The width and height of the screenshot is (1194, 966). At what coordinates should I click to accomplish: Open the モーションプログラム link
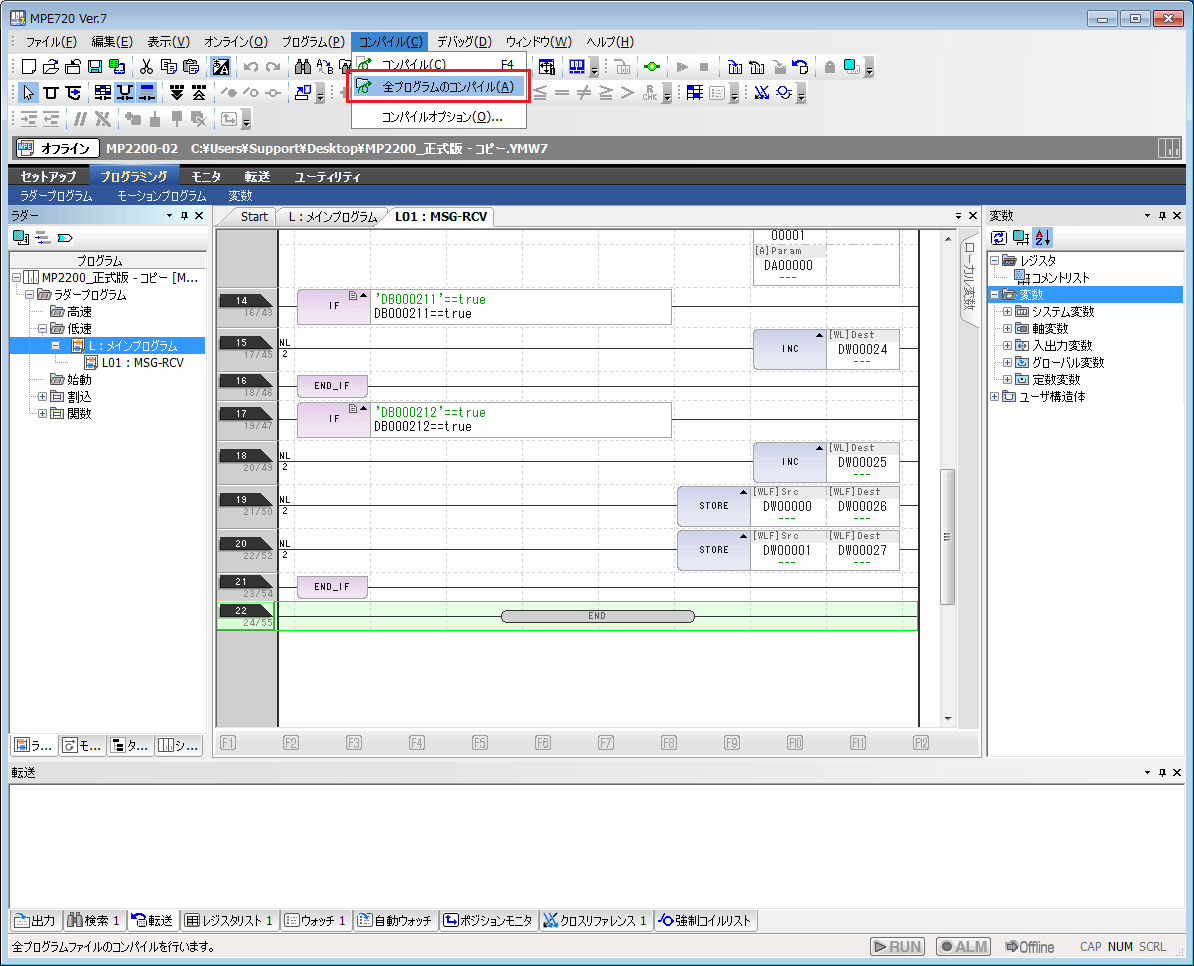[161, 196]
